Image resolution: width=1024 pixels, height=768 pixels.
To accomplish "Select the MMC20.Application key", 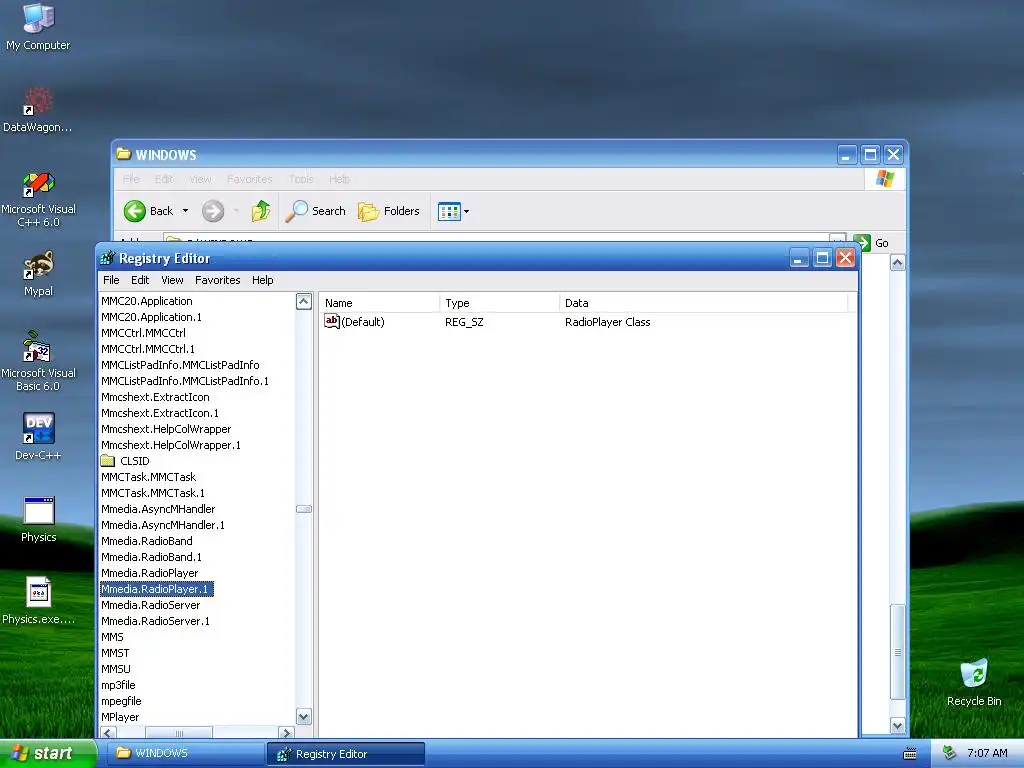I will 147,301.
